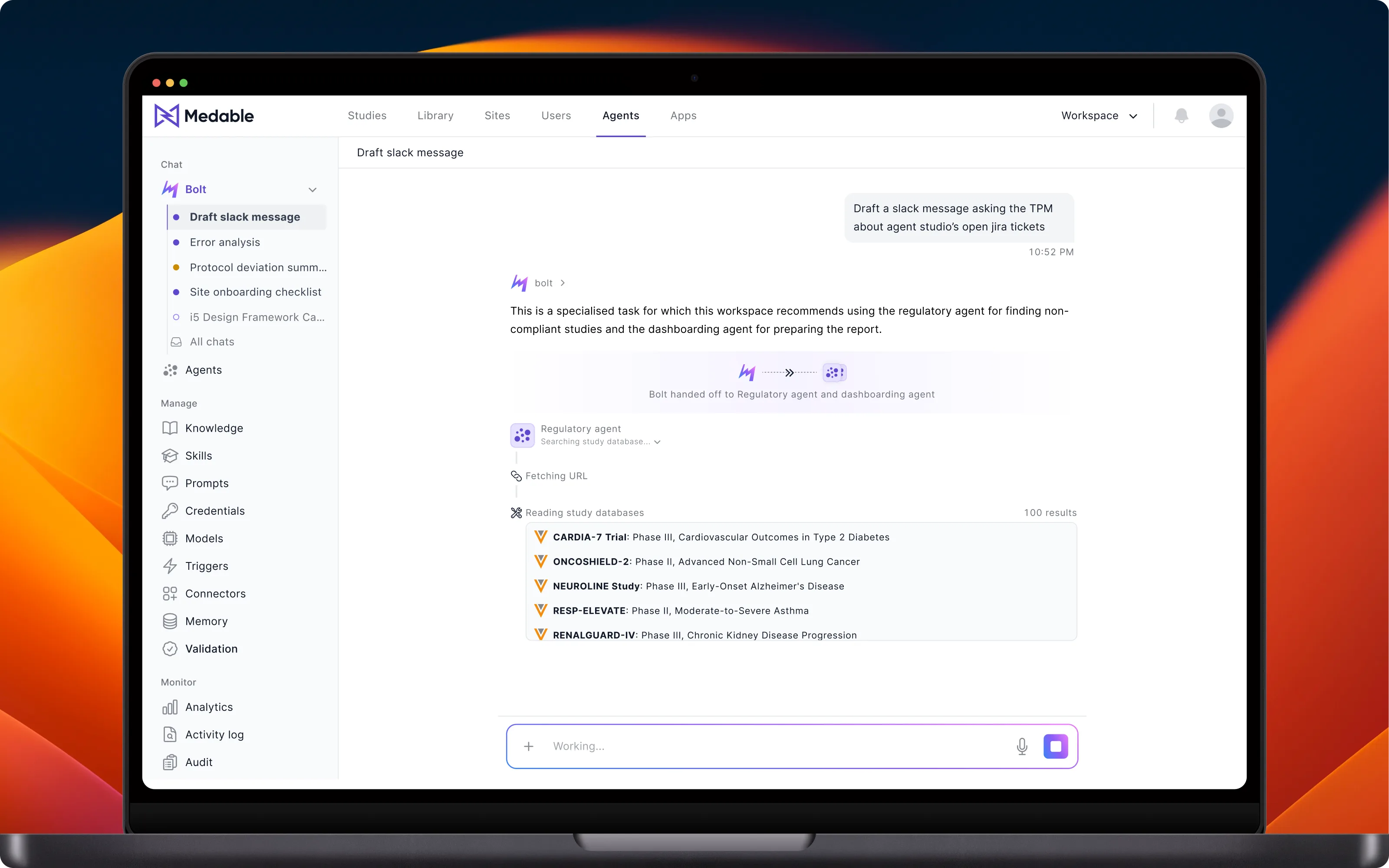Open the Memory section

(x=195, y=621)
